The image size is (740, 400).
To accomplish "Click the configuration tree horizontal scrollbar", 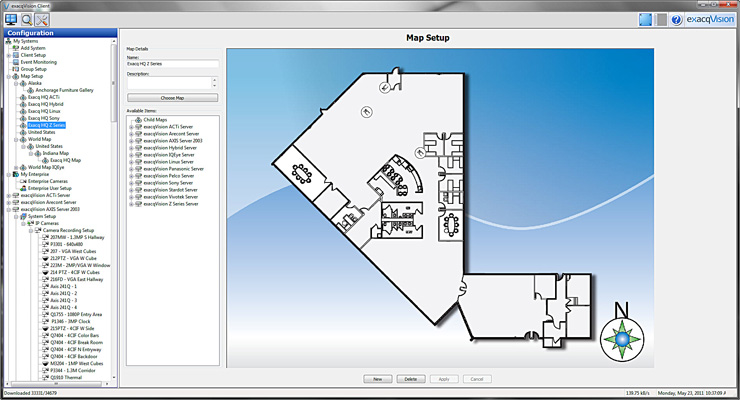I will coord(56,383).
